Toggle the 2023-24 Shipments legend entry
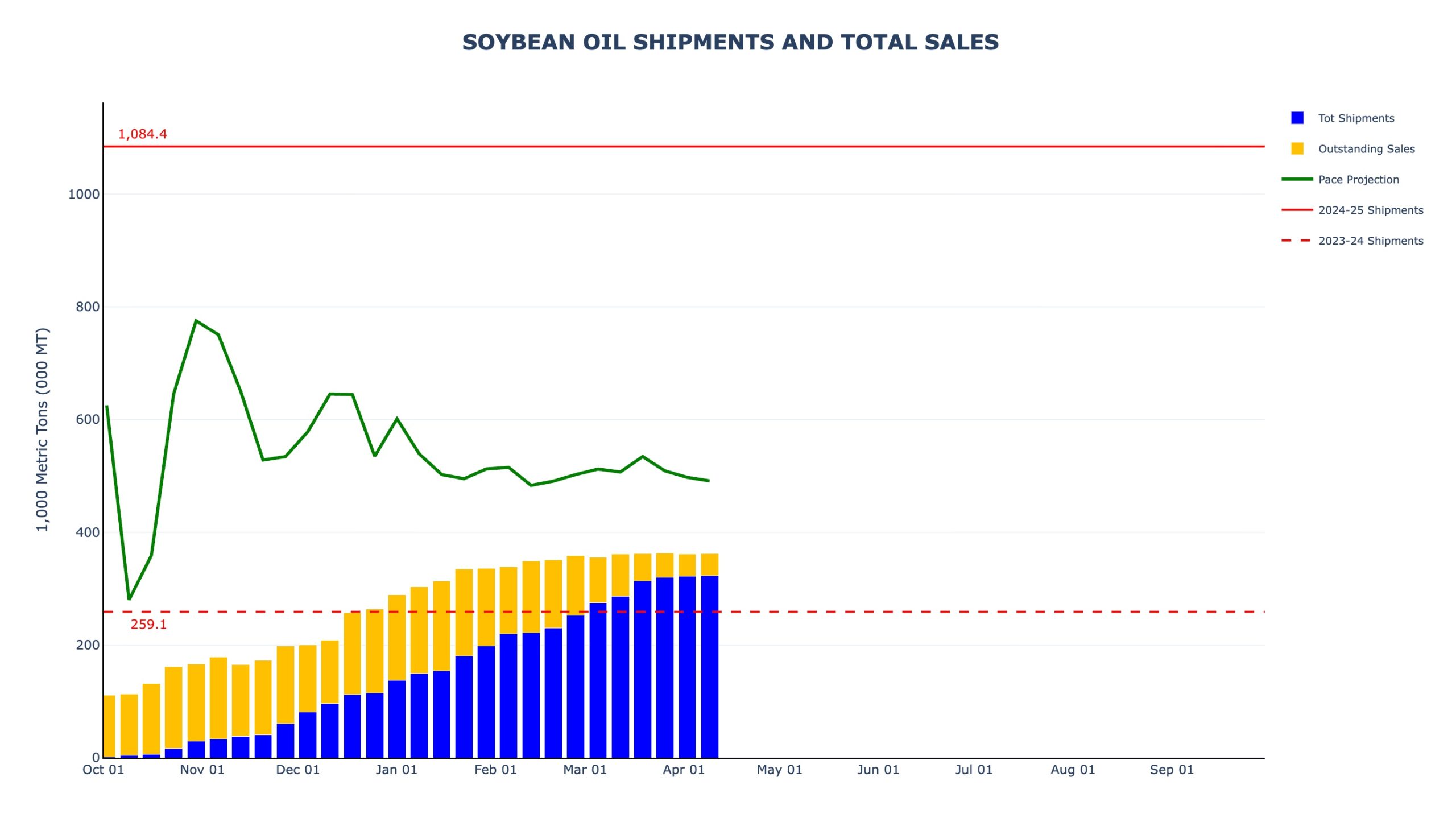Screen dimensions: 1456x818 click(1370, 241)
